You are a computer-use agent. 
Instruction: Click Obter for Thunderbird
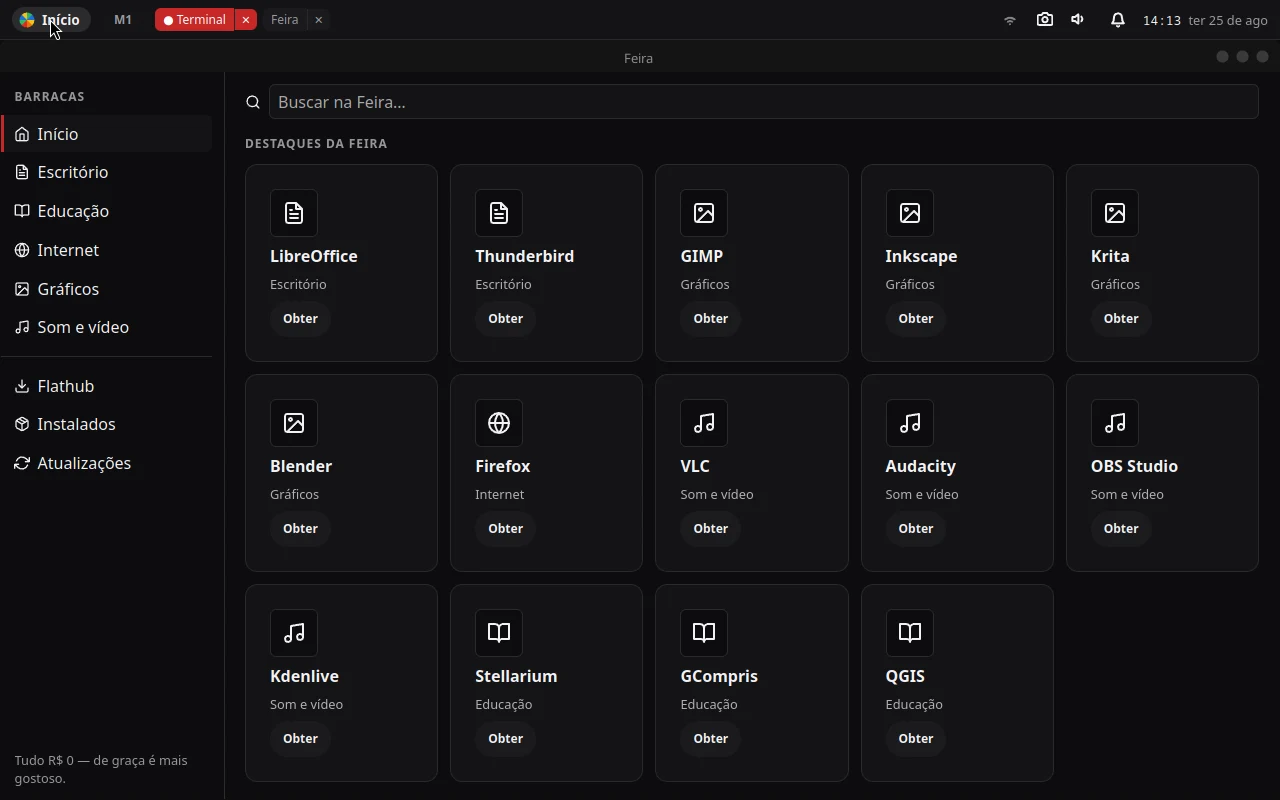tap(505, 319)
